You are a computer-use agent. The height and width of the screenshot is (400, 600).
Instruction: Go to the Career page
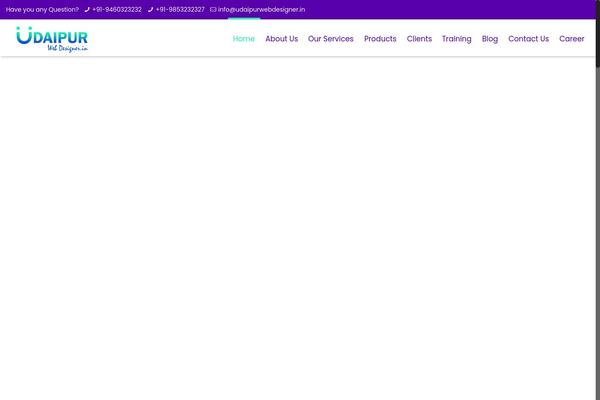pos(572,39)
